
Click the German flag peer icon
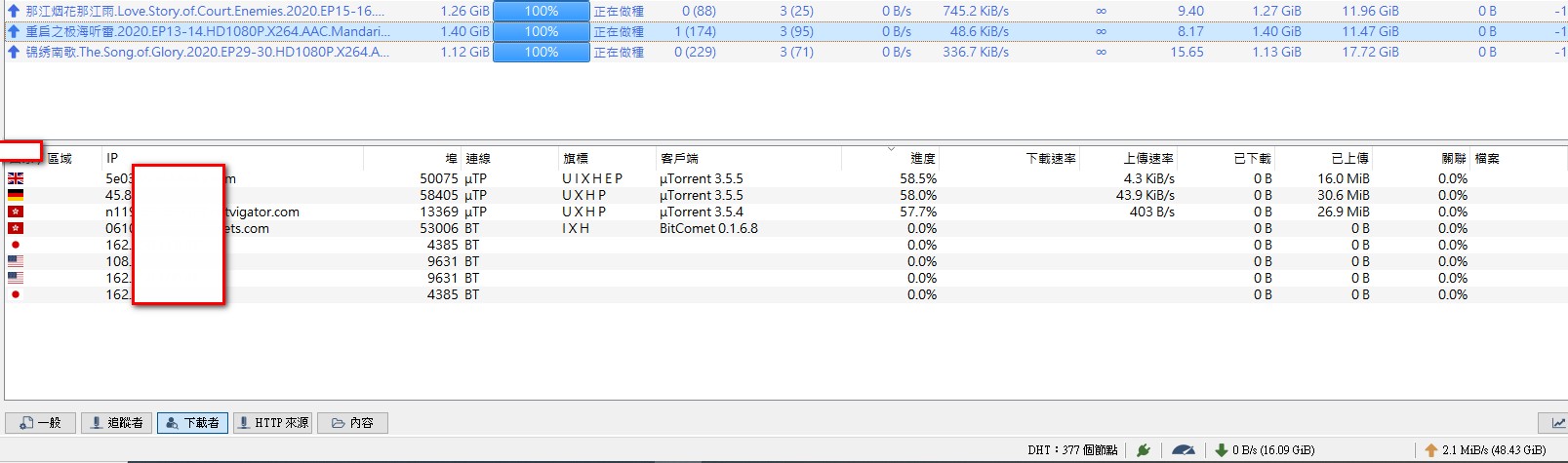click(16, 195)
